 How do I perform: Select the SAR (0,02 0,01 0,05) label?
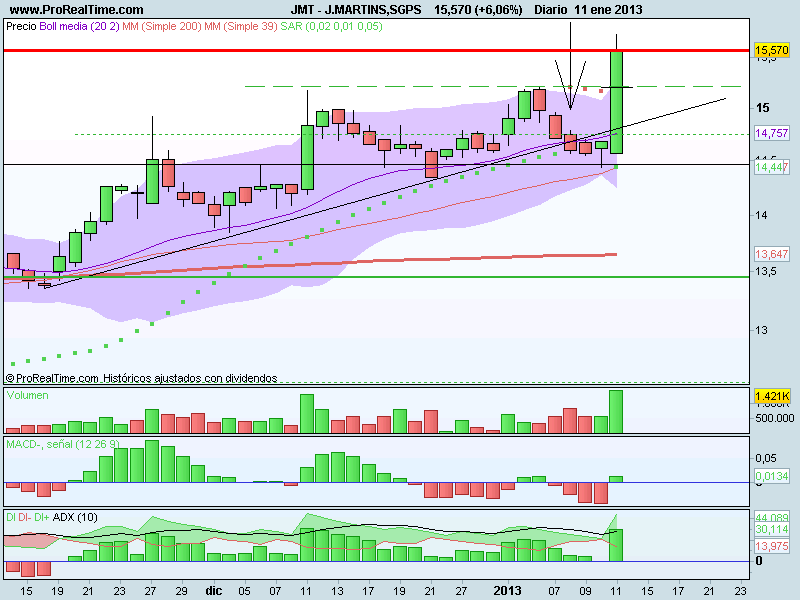(331, 26)
